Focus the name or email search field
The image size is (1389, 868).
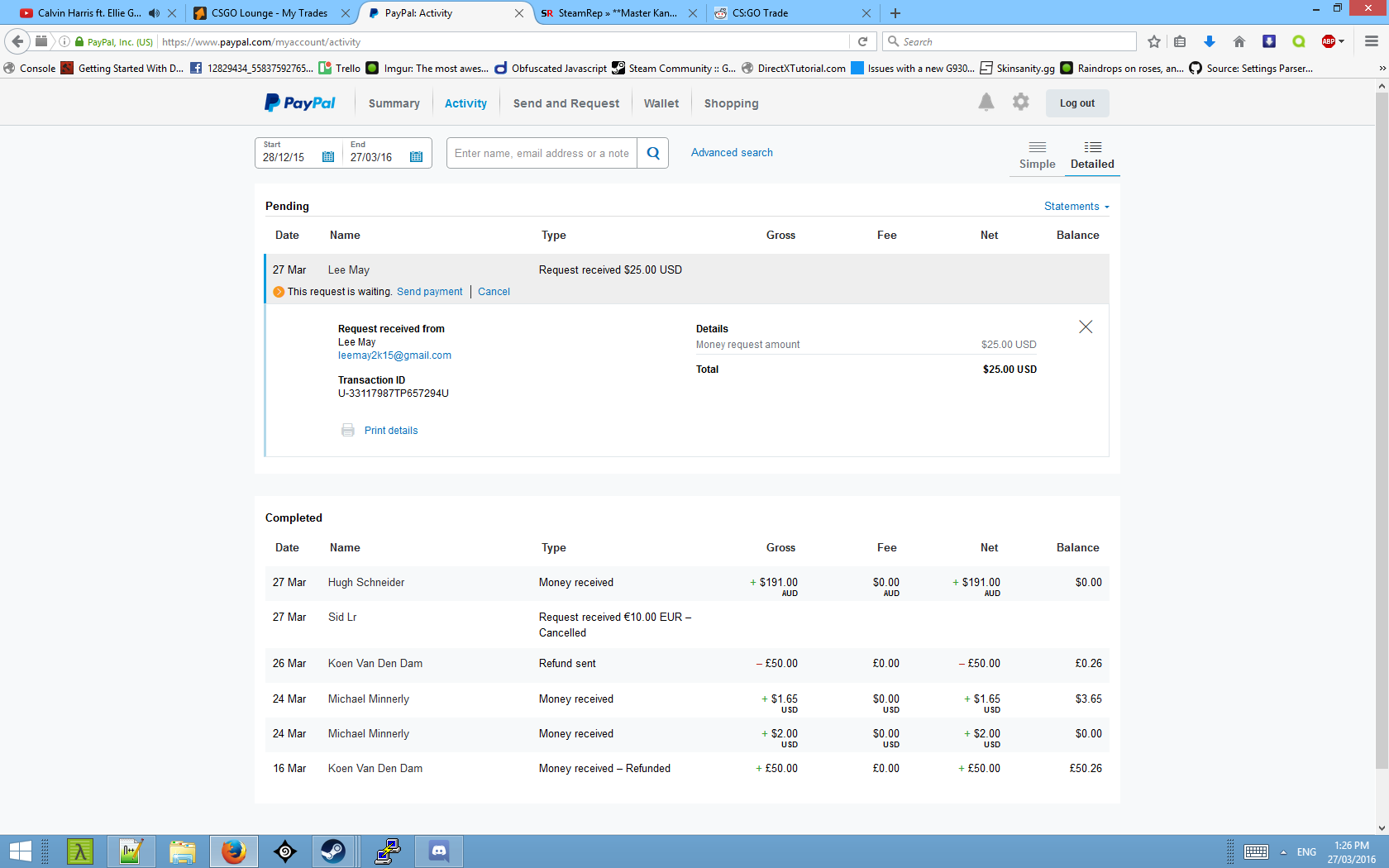coord(542,153)
